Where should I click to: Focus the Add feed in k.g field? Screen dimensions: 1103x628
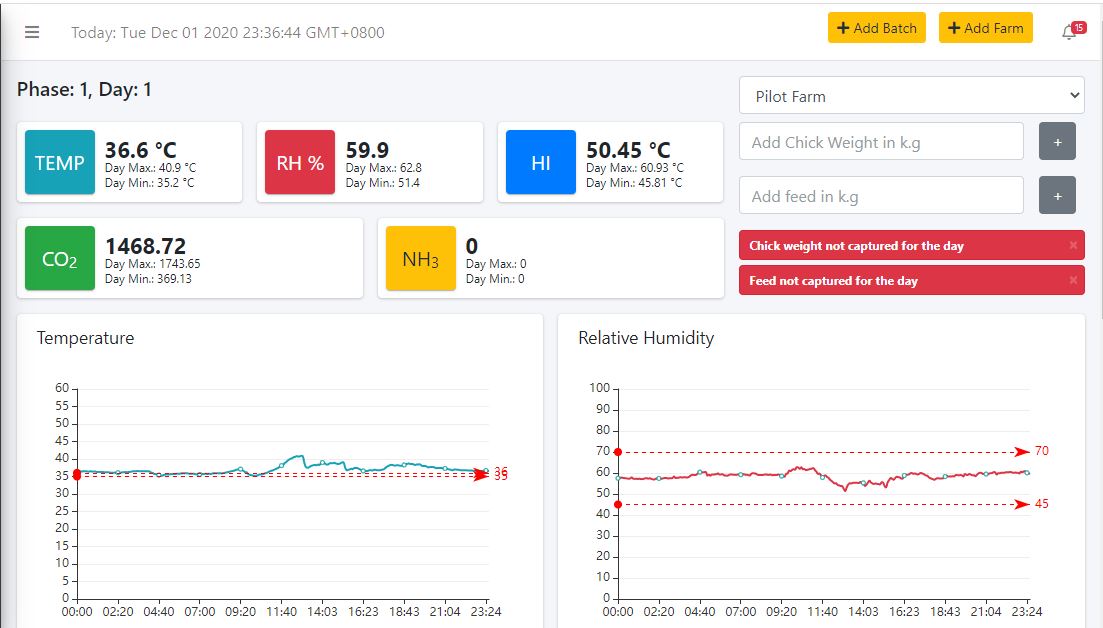pos(881,196)
